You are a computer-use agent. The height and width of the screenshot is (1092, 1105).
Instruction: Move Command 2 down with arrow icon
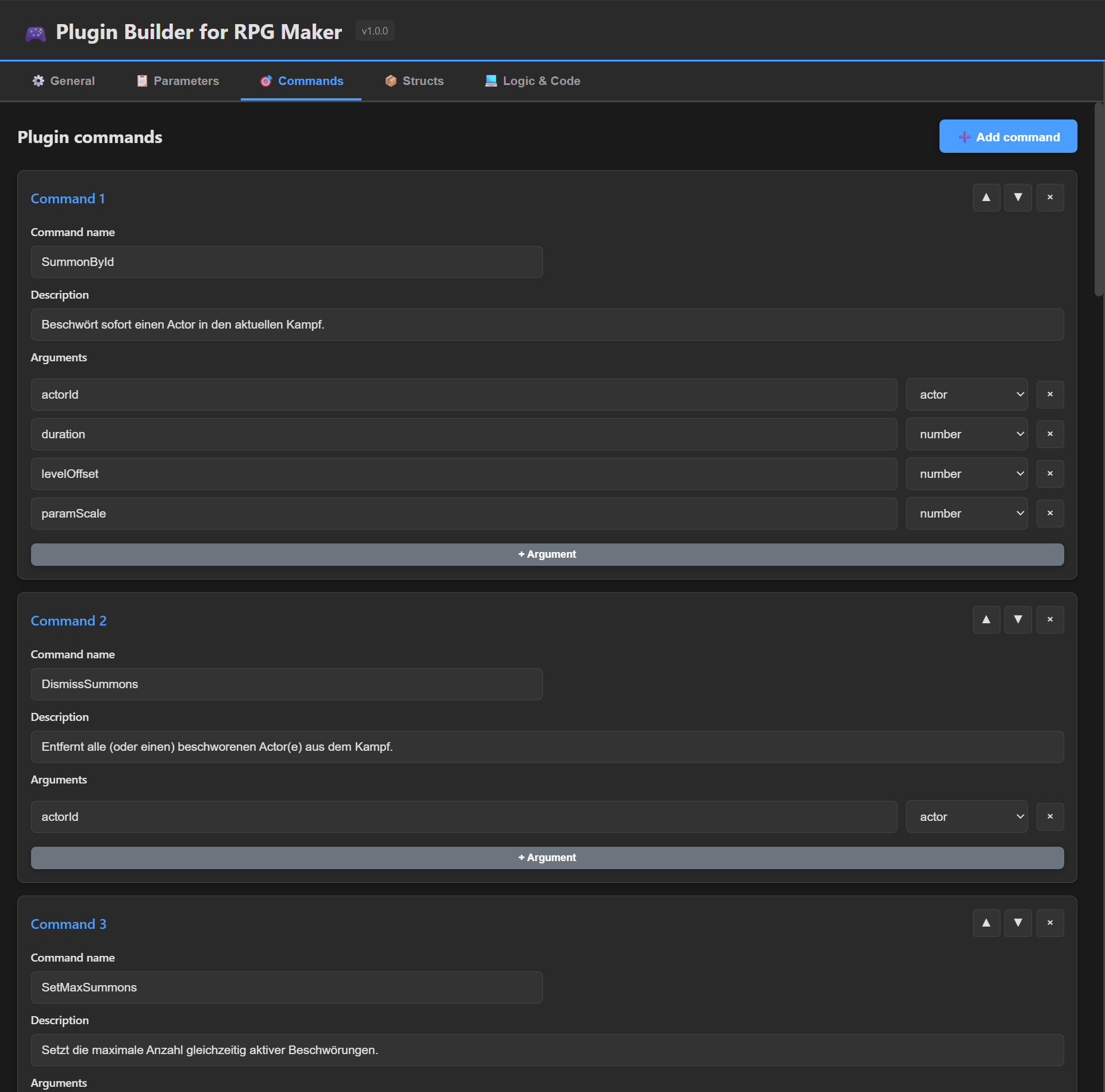pos(1018,620)
